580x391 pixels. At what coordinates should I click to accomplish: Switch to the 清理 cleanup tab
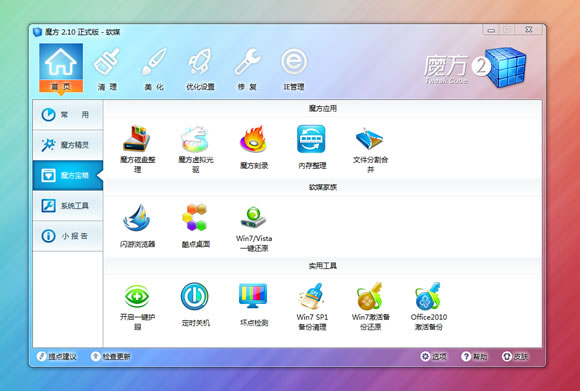coord(107,69)
